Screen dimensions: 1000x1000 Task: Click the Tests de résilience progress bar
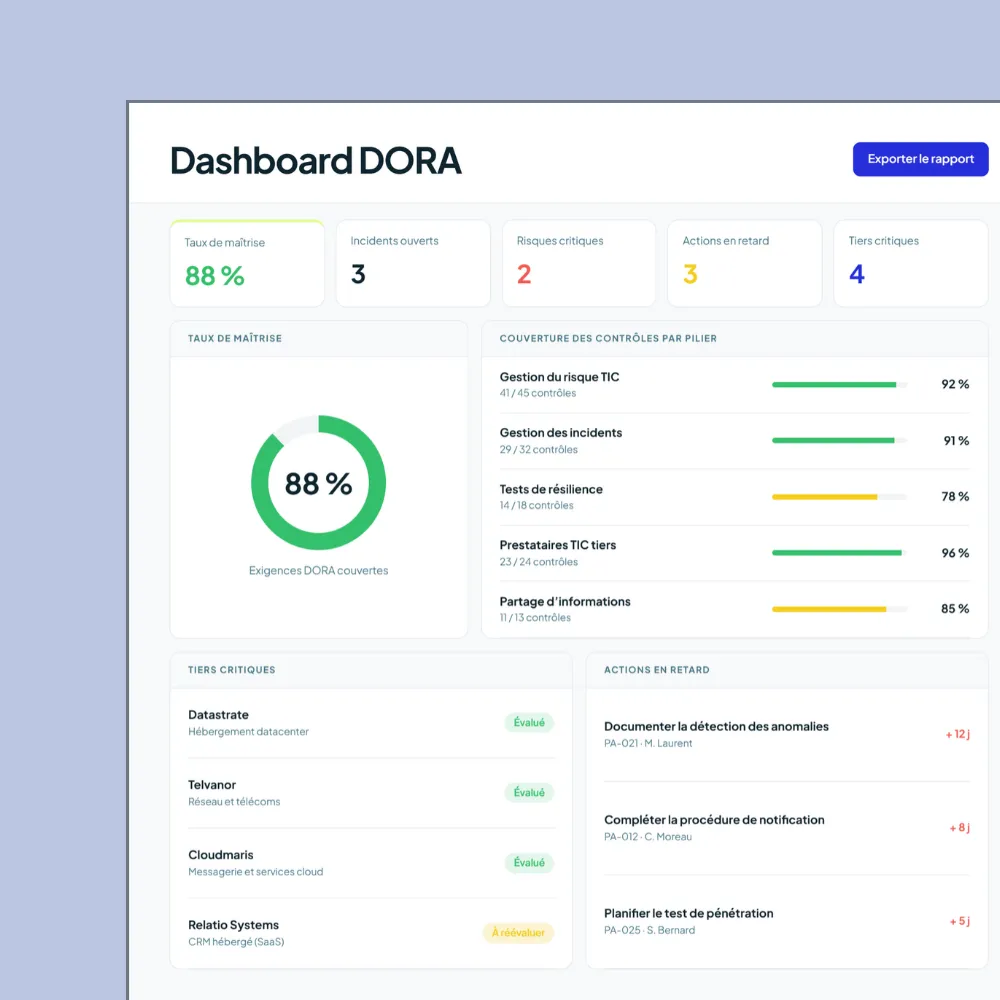click(839, 497)
